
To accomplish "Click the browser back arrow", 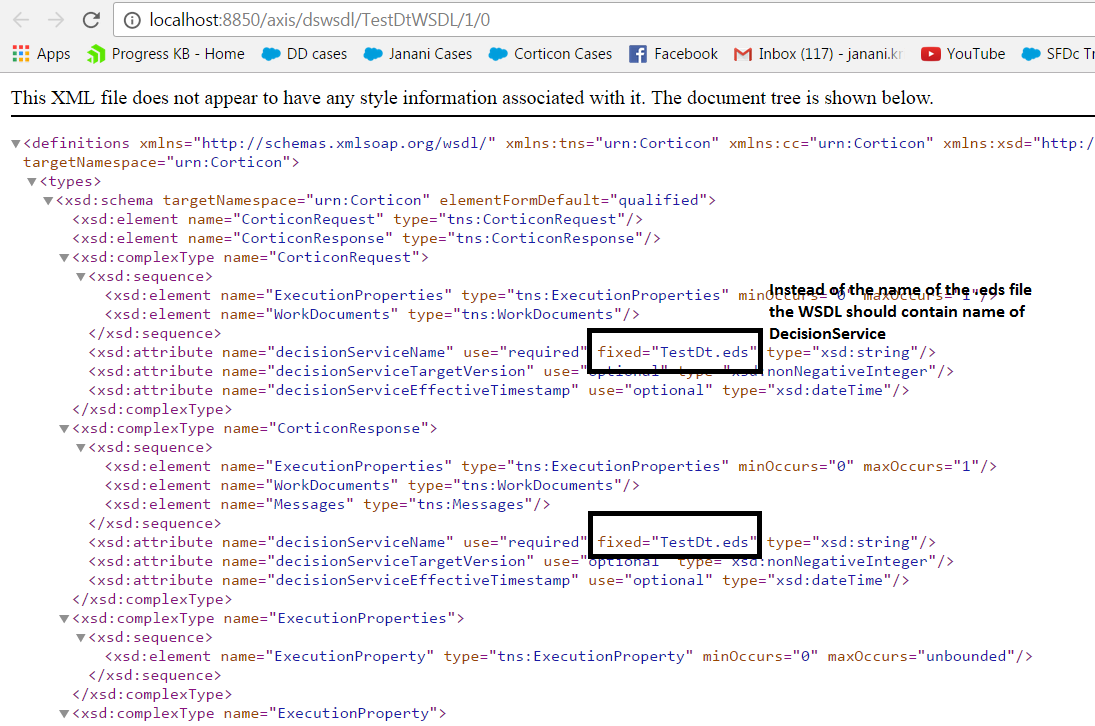I will (21, 20).
